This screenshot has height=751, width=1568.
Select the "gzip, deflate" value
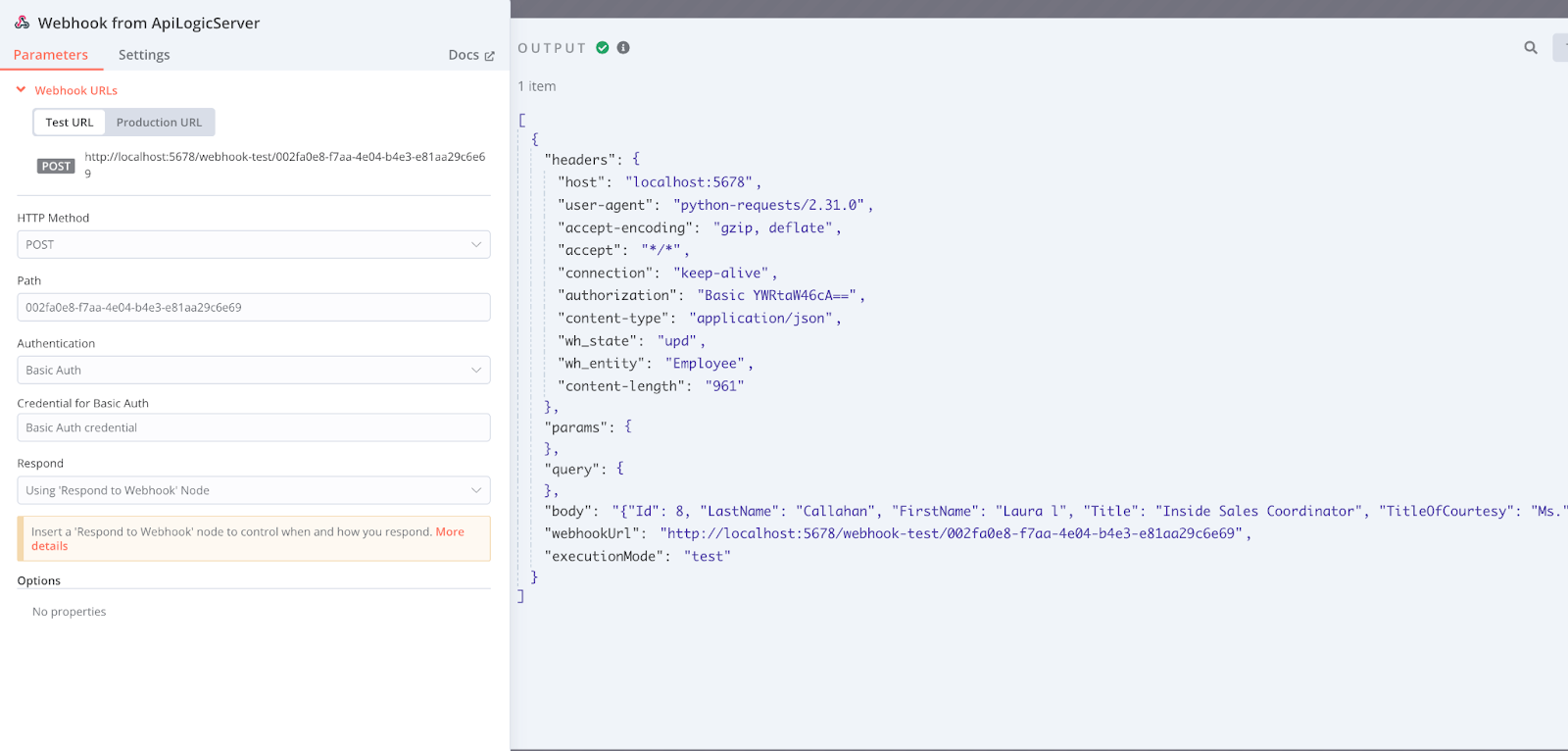pyautogui.click(x=773, y=227)
